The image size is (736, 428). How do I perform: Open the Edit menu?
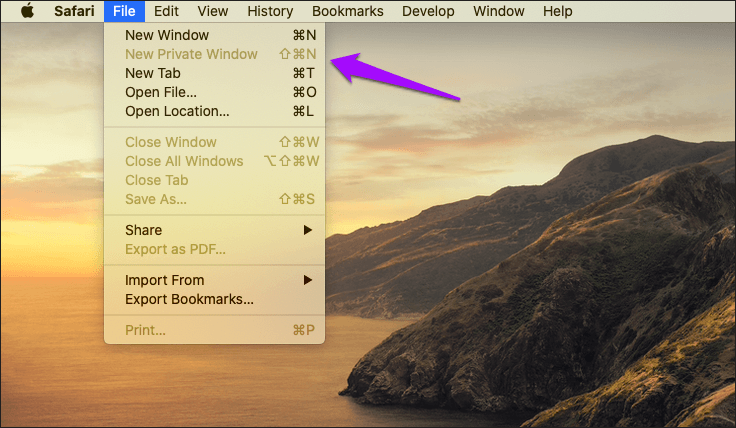(167, 11)
